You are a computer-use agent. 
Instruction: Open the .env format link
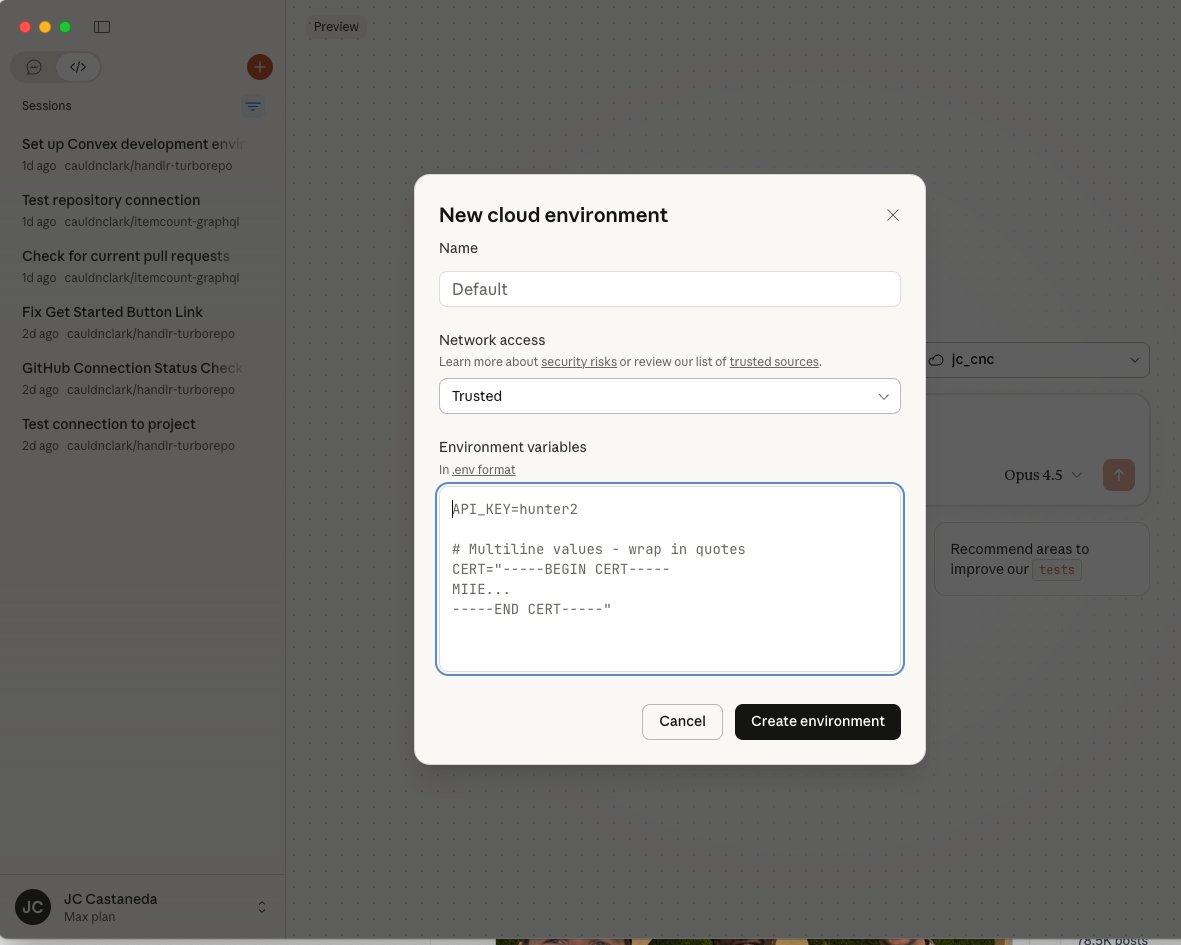tap(484, 470)
